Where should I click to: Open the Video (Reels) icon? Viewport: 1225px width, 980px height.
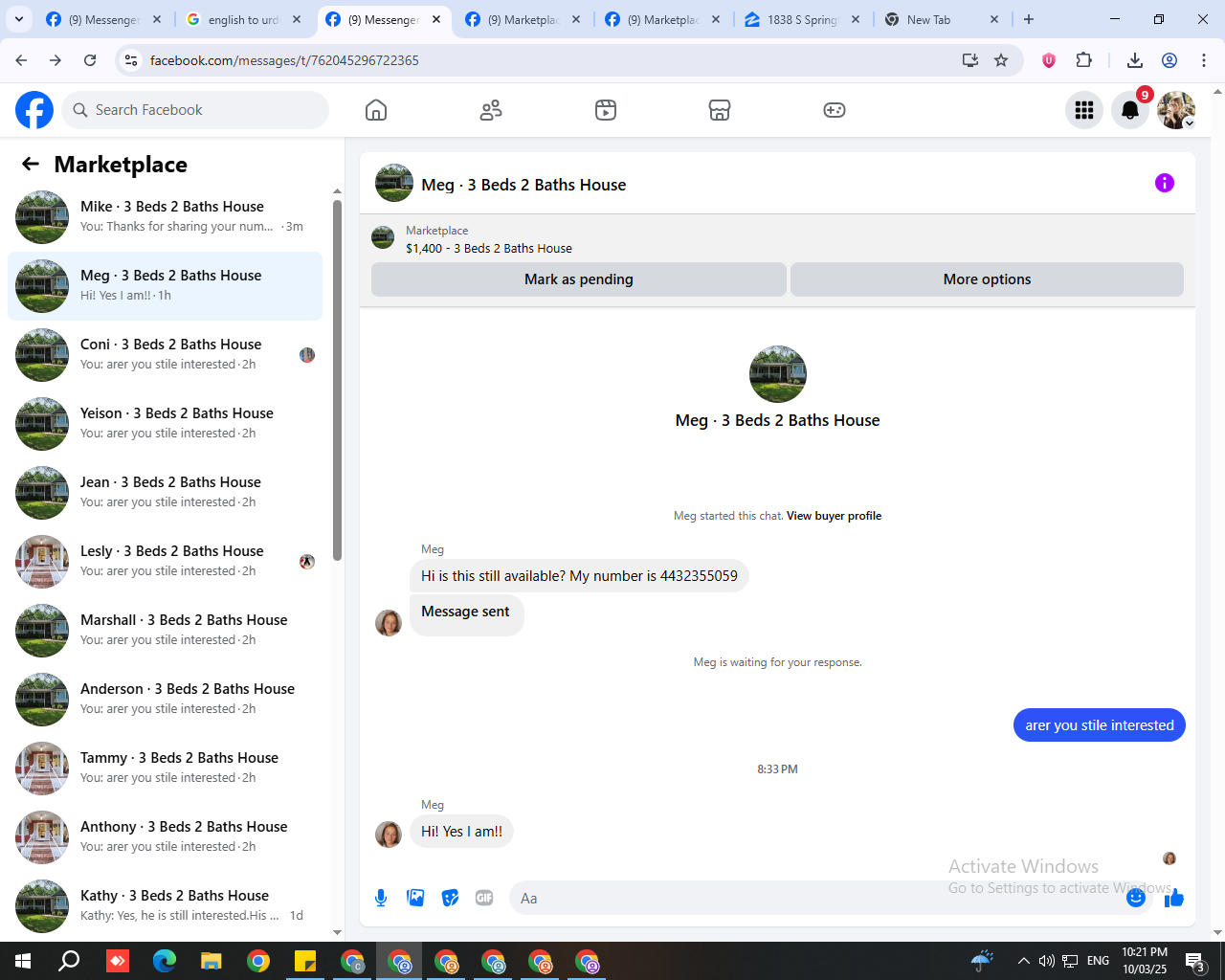point(606,110)
